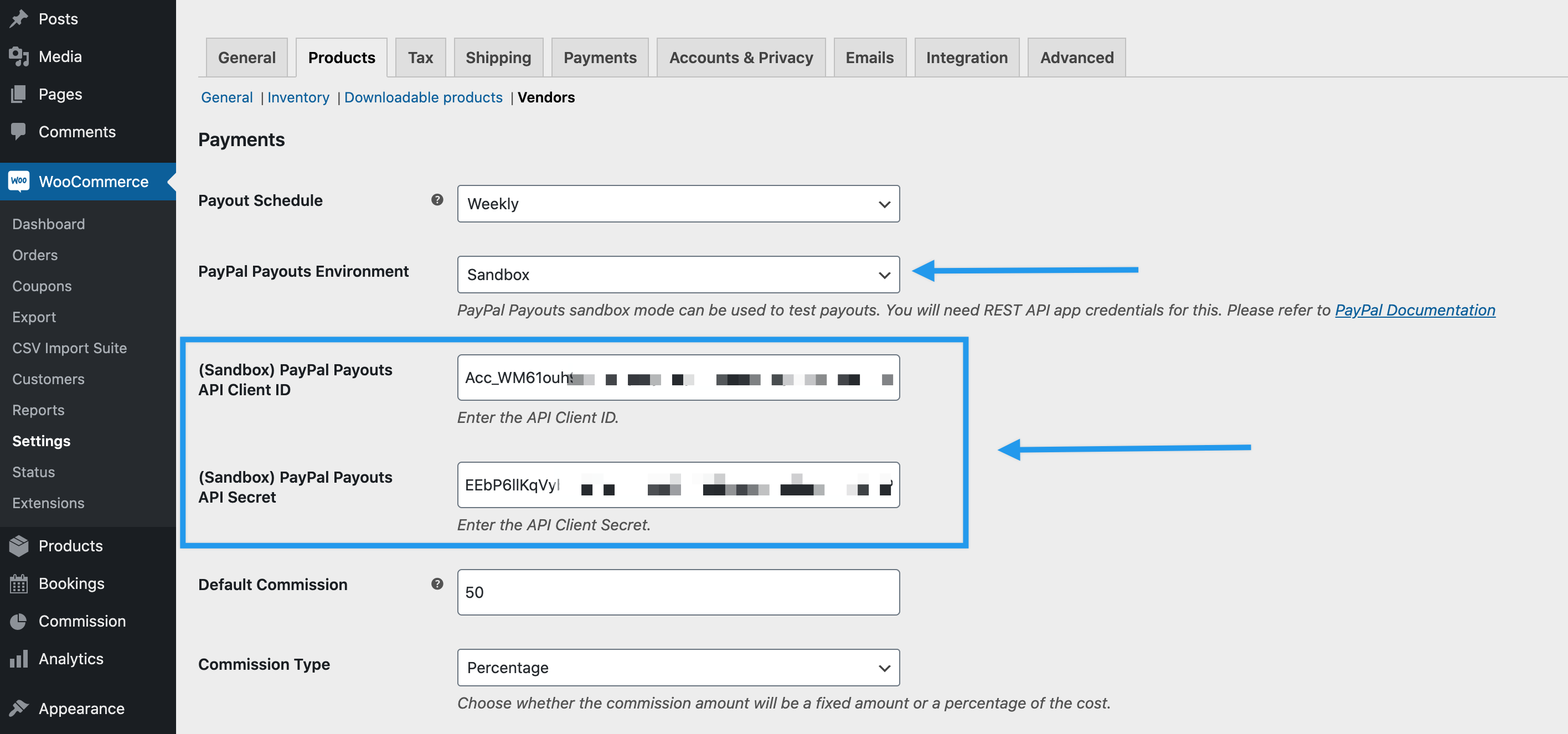
Task: Open the General products sub-section link
Action: coord(226,97)
